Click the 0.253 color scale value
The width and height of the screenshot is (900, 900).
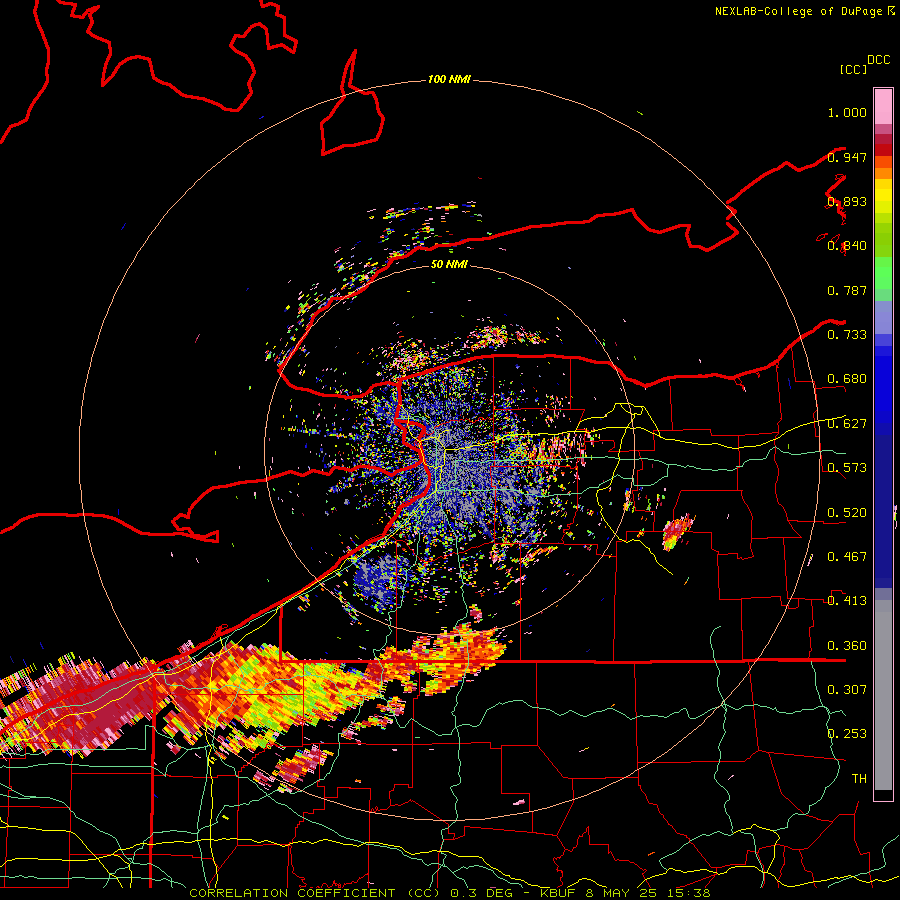click(847, 734)
